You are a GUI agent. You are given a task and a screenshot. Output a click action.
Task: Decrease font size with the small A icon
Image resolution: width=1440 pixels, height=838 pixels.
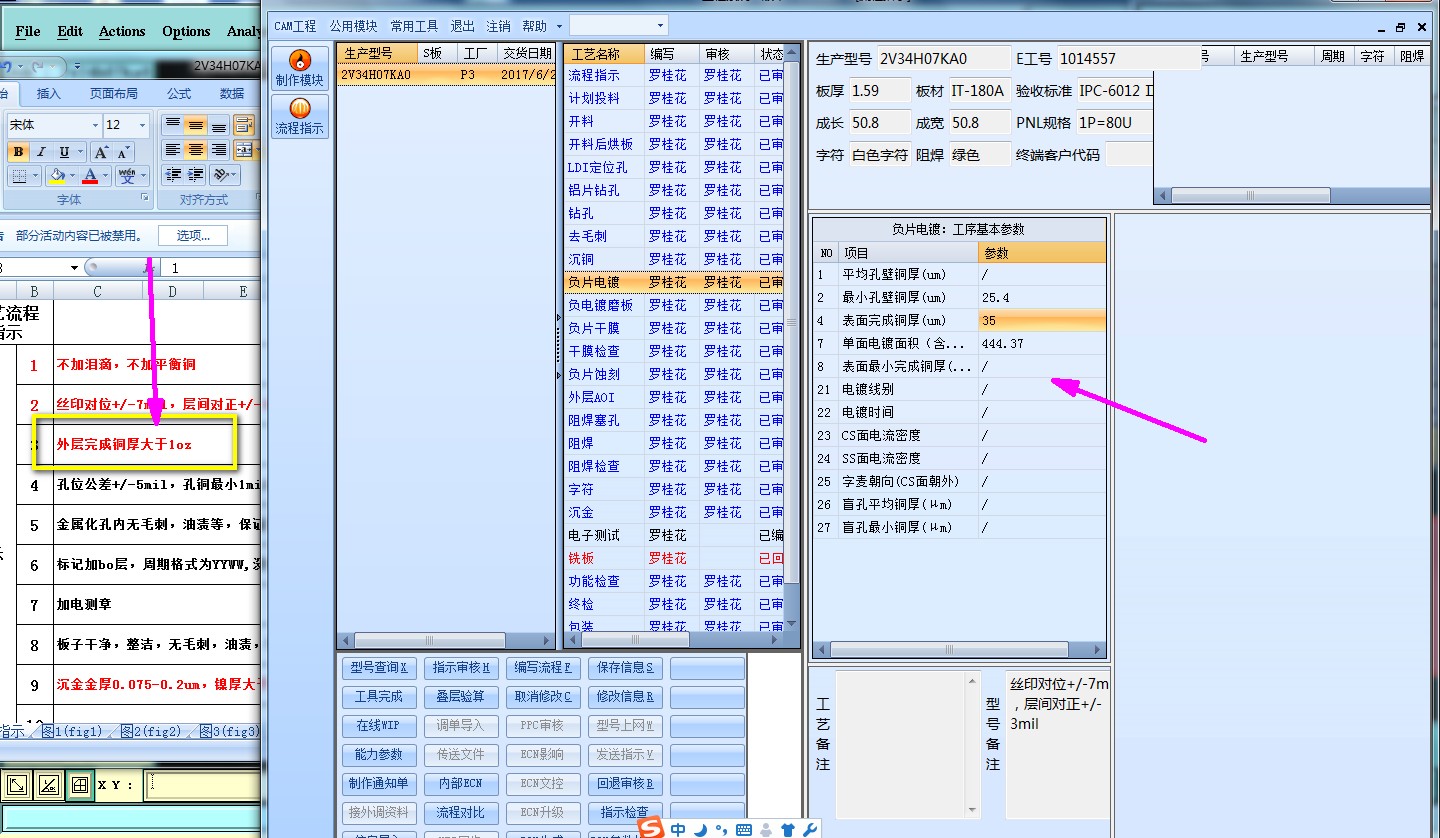[x=122, y=152]
